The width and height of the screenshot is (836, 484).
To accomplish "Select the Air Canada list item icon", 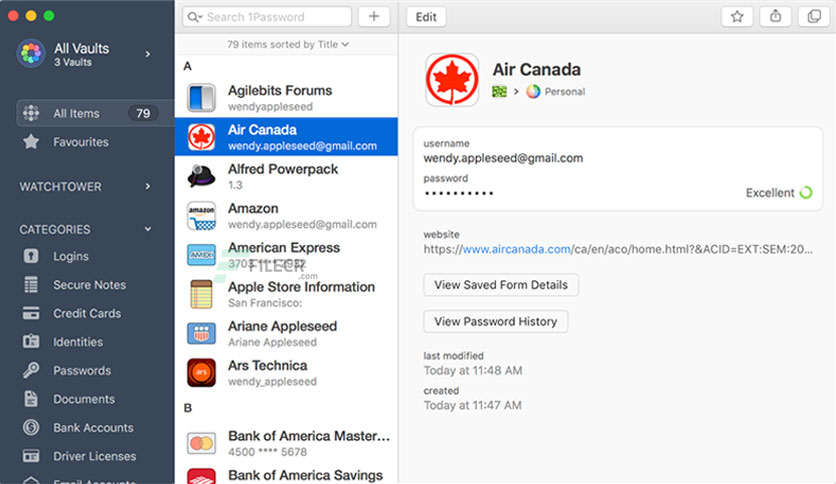I will (201, 137).
